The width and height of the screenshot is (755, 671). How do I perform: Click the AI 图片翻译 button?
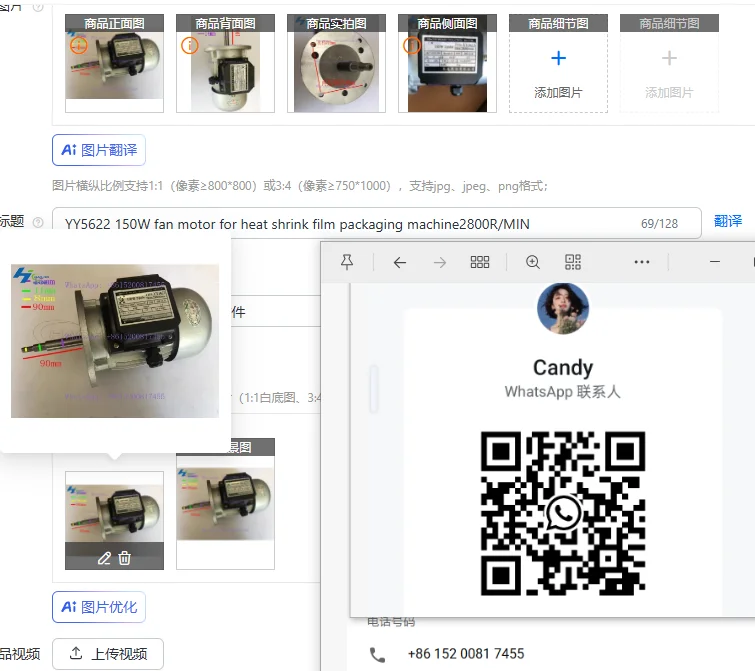(x=99, y=150)
